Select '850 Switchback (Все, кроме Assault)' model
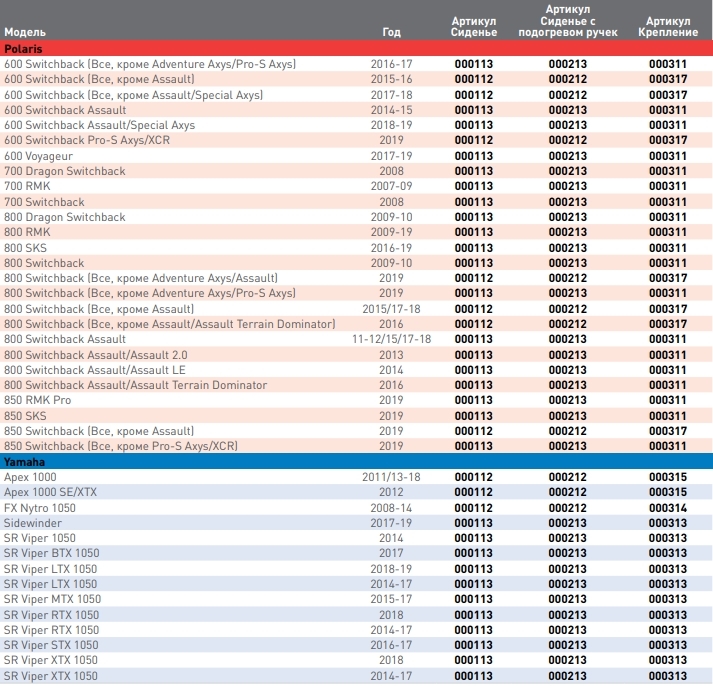This screenshot has width=713, height=686. (x=99, y=431)
